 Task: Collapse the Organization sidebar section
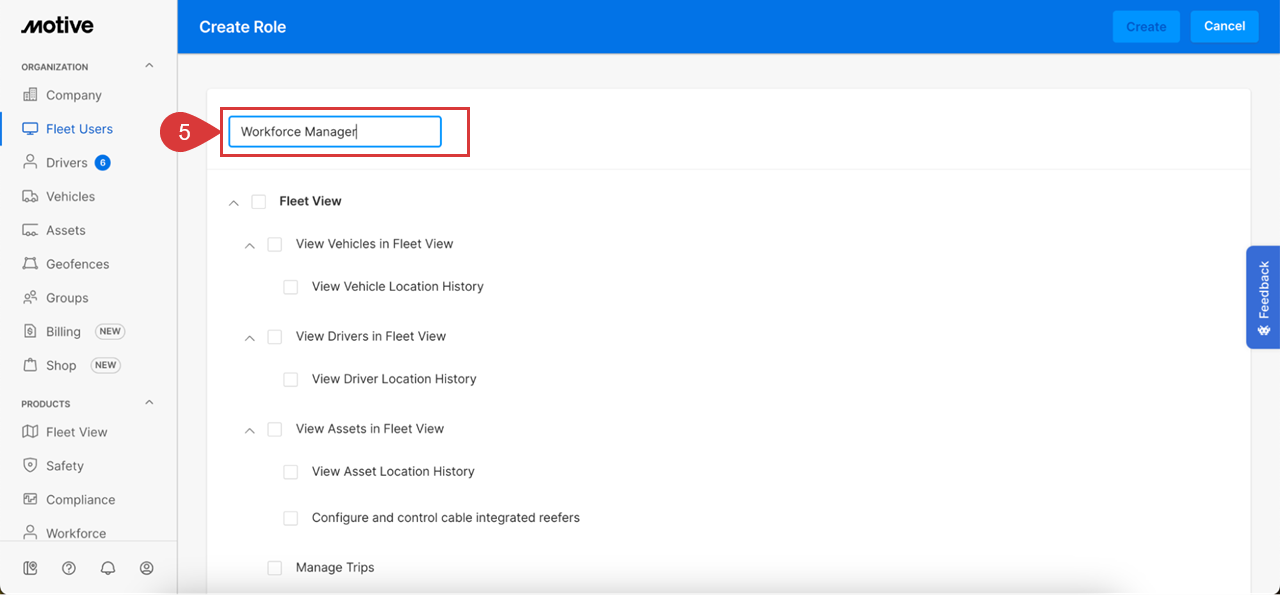[x=150, y=67]
